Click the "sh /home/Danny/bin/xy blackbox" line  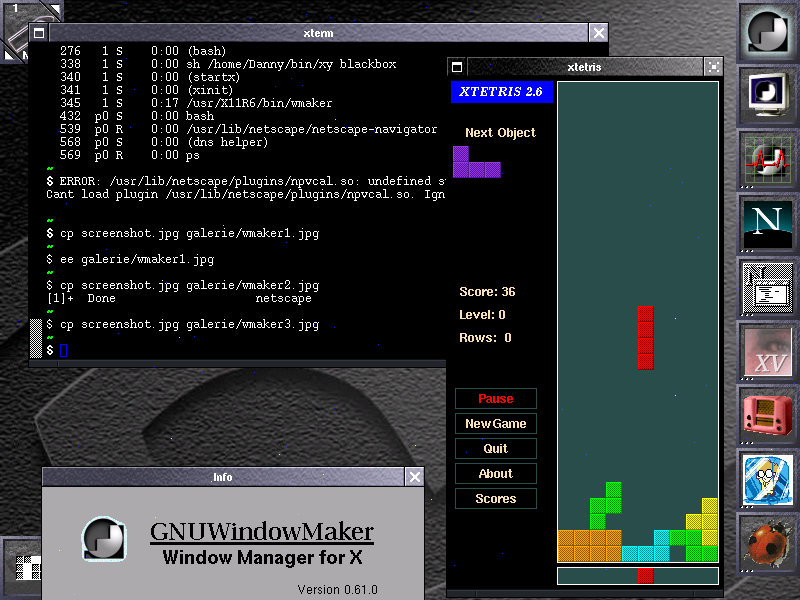pyautogui.click(x=228, y=64)
